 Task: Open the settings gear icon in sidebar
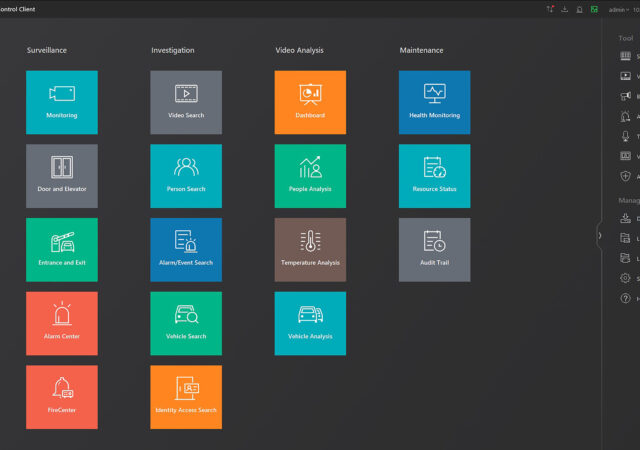(625, 278)
